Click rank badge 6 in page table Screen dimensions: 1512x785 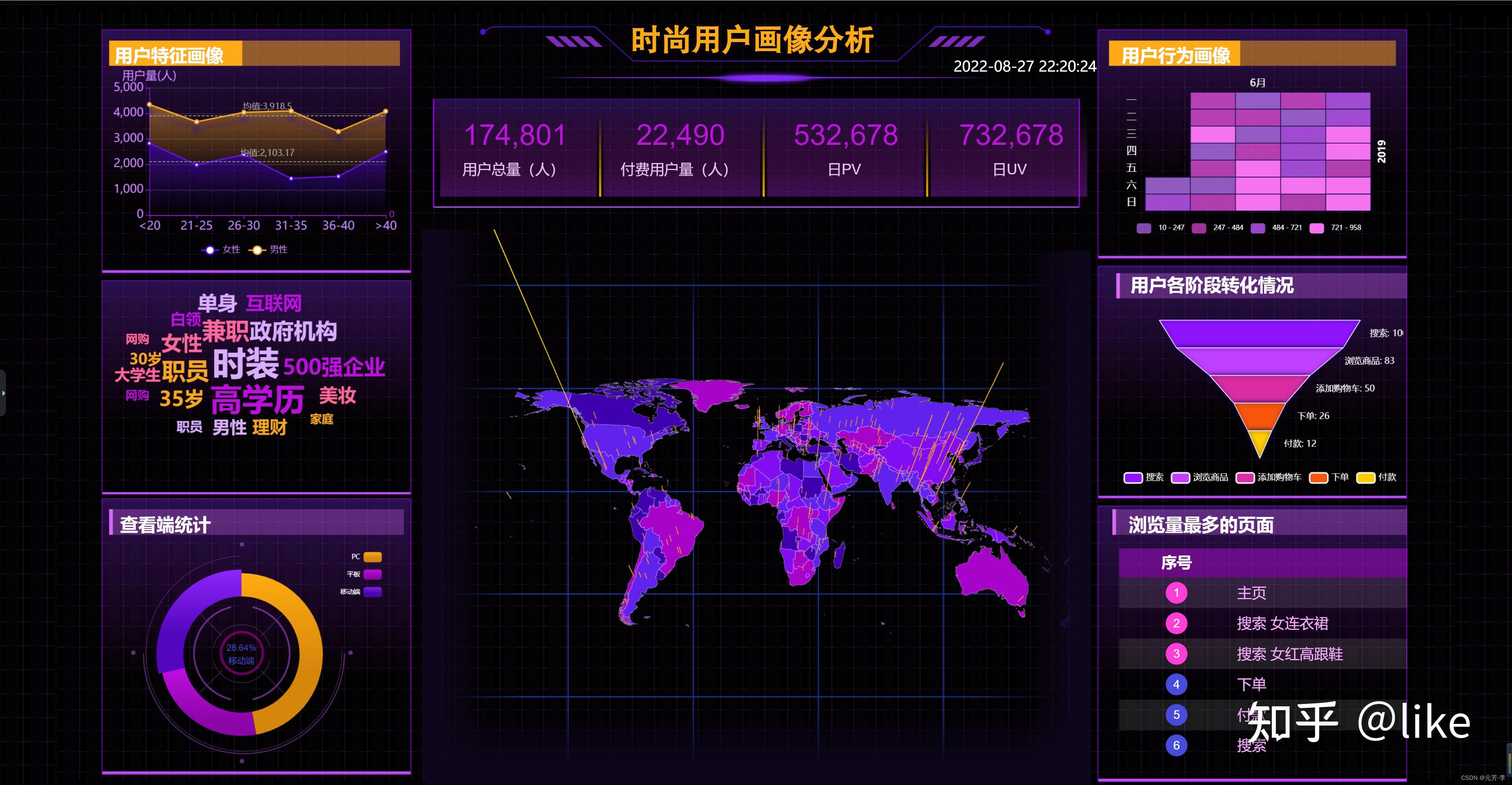(x=1176, y=745)
